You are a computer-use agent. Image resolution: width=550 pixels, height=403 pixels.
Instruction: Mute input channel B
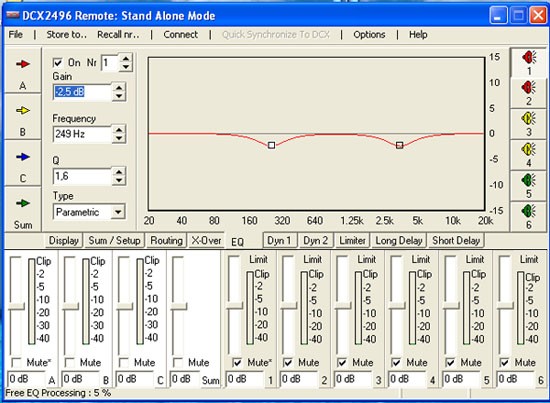pos(70,362)
